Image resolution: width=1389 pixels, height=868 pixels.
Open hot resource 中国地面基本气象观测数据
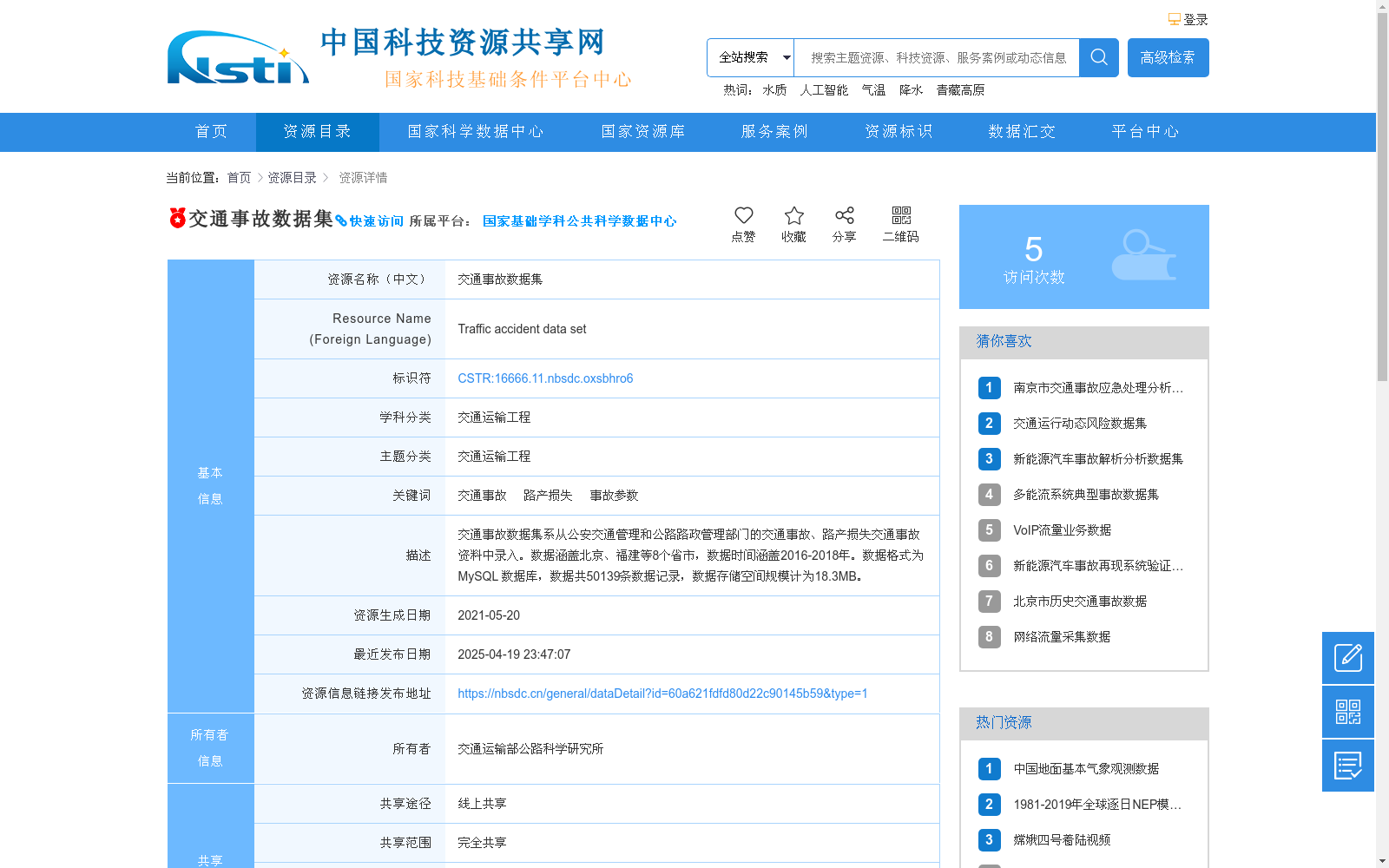pos(1086,769)
